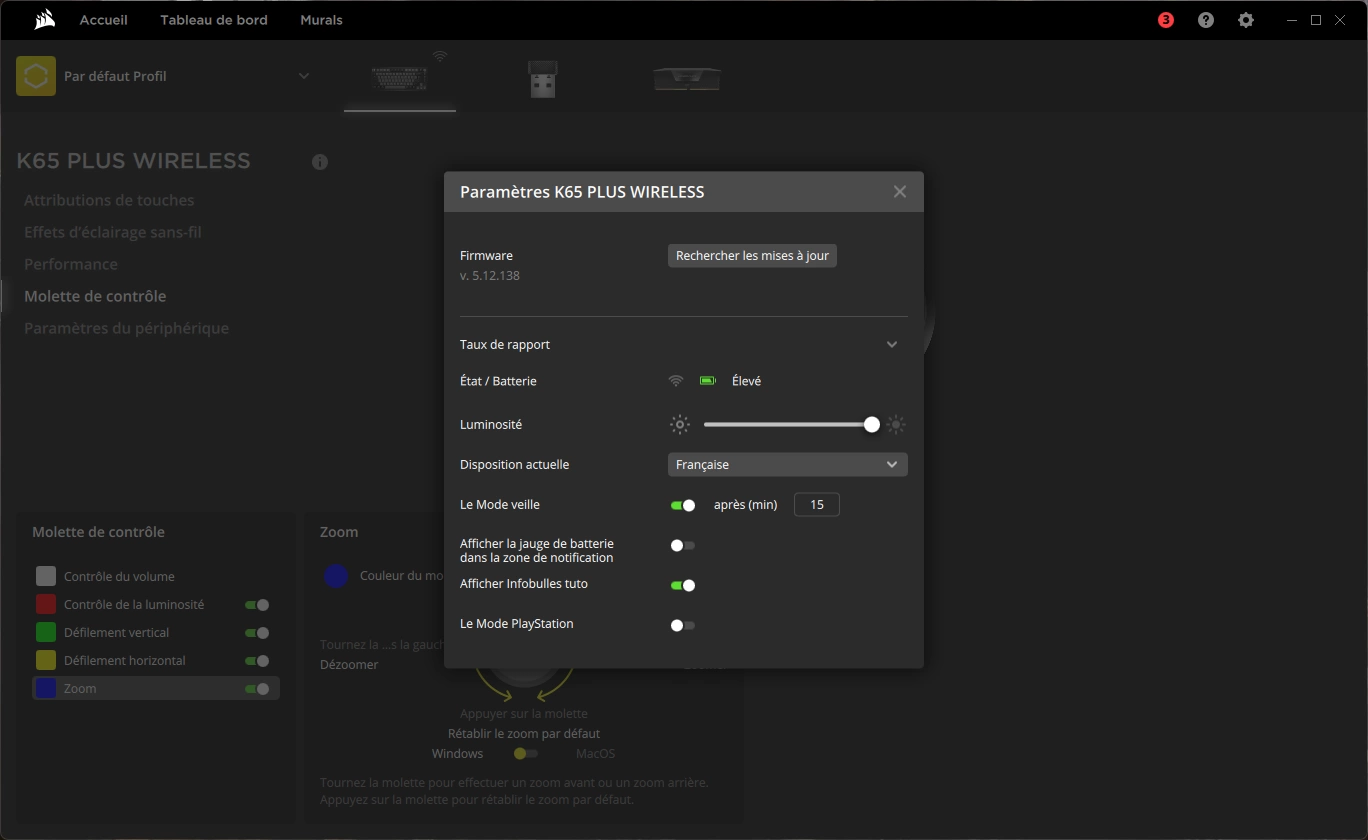The height and width of the screenshot is (840, 1368).
Task: Open the Tableau de bord tab
Action: [214, 20]
